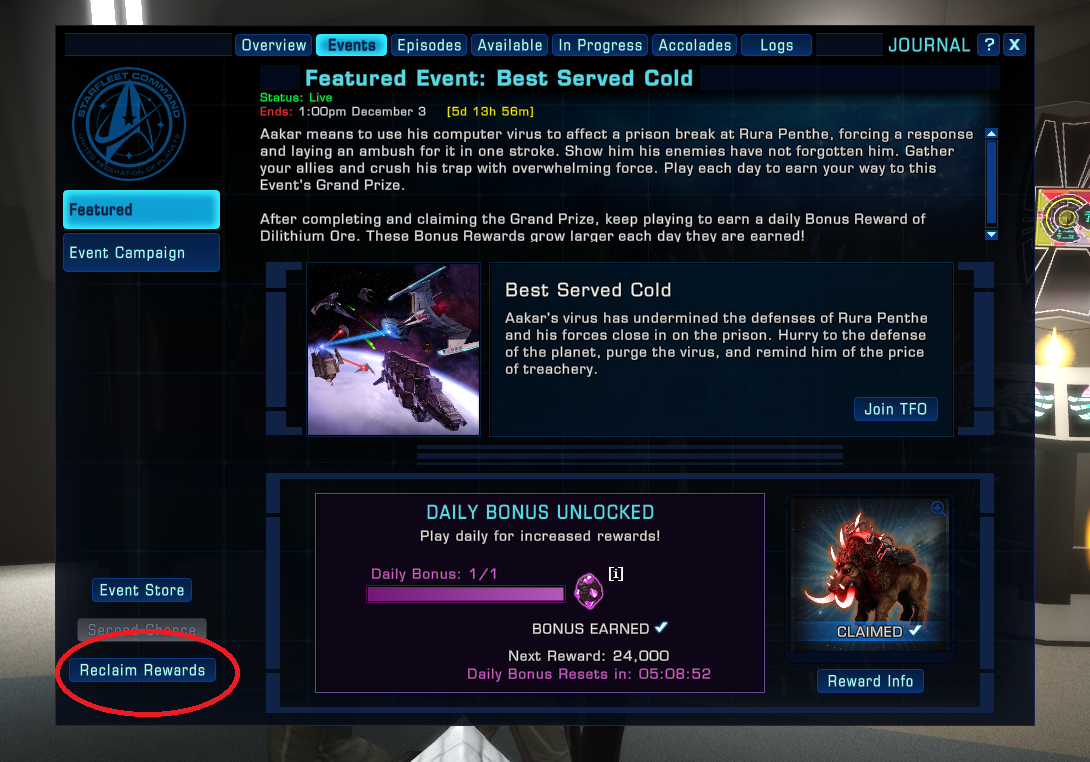Select the Accolades tab
This screenshot has width=1090, height=762.
(694, 45)
